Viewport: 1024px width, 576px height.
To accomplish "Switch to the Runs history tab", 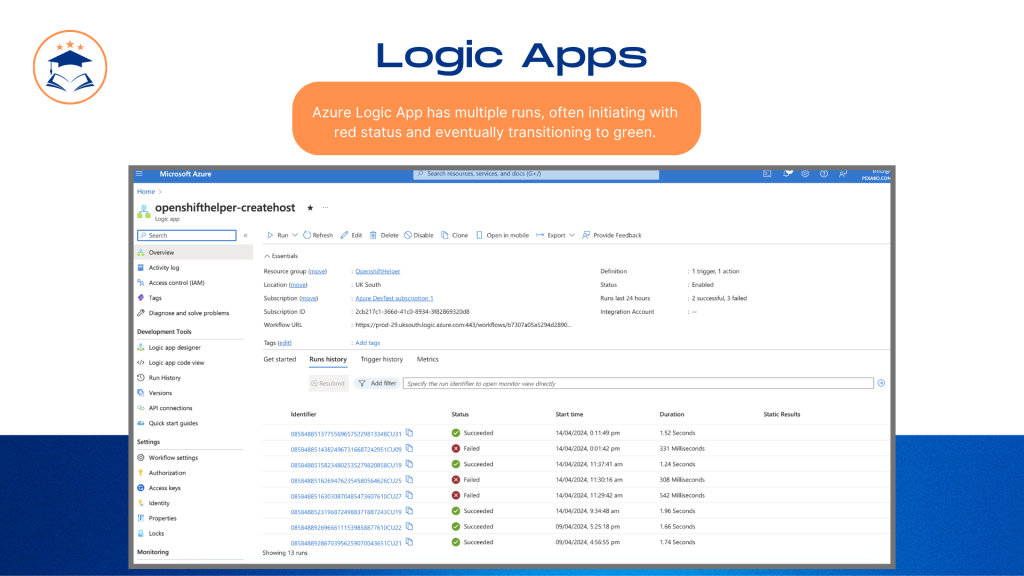I will (328, 359).
